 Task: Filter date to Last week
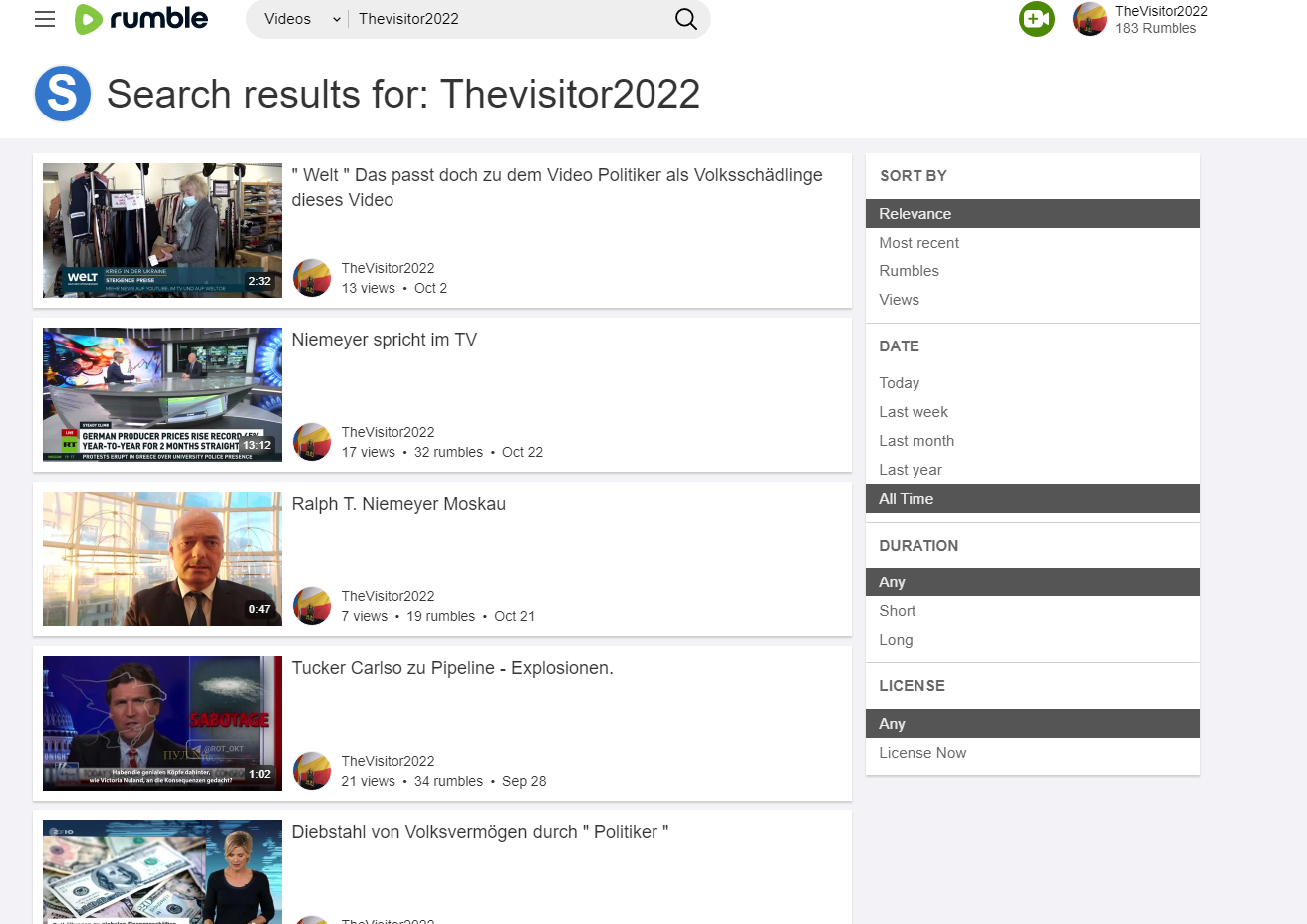click(913, 412)
